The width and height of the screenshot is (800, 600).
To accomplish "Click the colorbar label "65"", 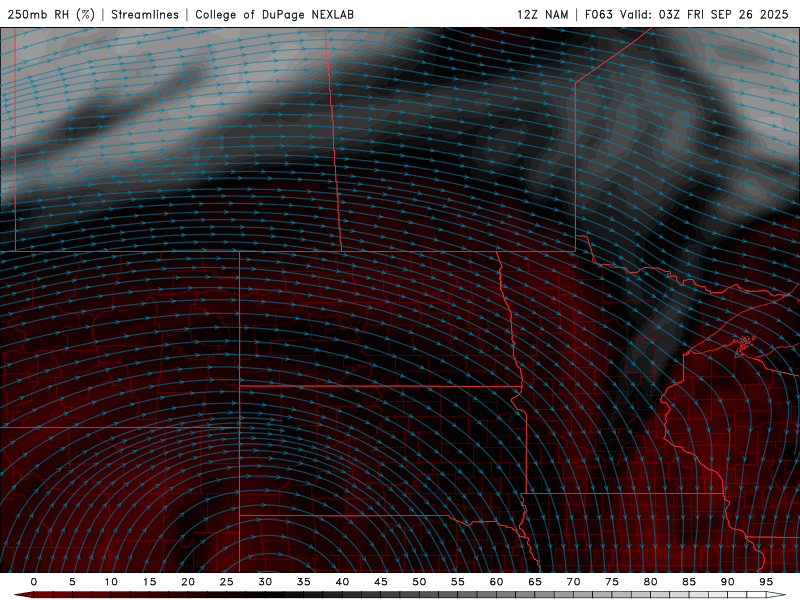I will (535, 582).
